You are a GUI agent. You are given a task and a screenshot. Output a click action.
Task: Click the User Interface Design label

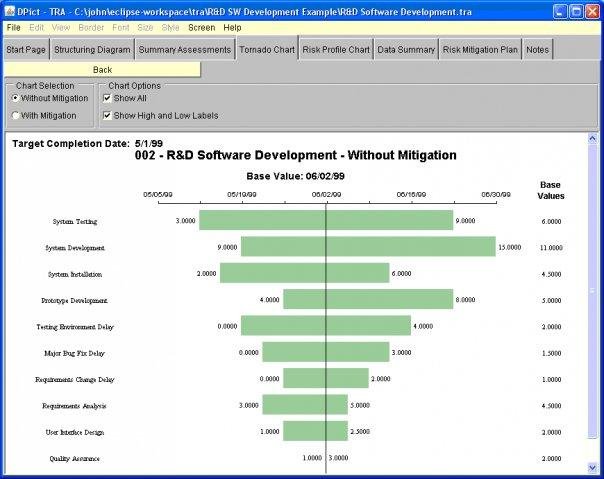[75, 432]
